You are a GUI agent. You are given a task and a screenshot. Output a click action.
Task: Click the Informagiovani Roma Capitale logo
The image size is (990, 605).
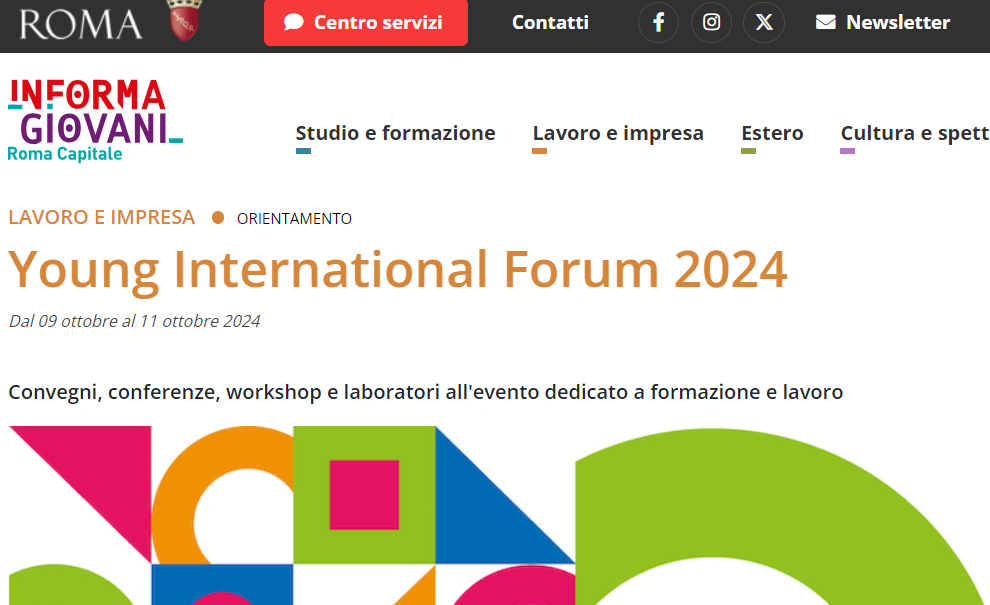95,120
